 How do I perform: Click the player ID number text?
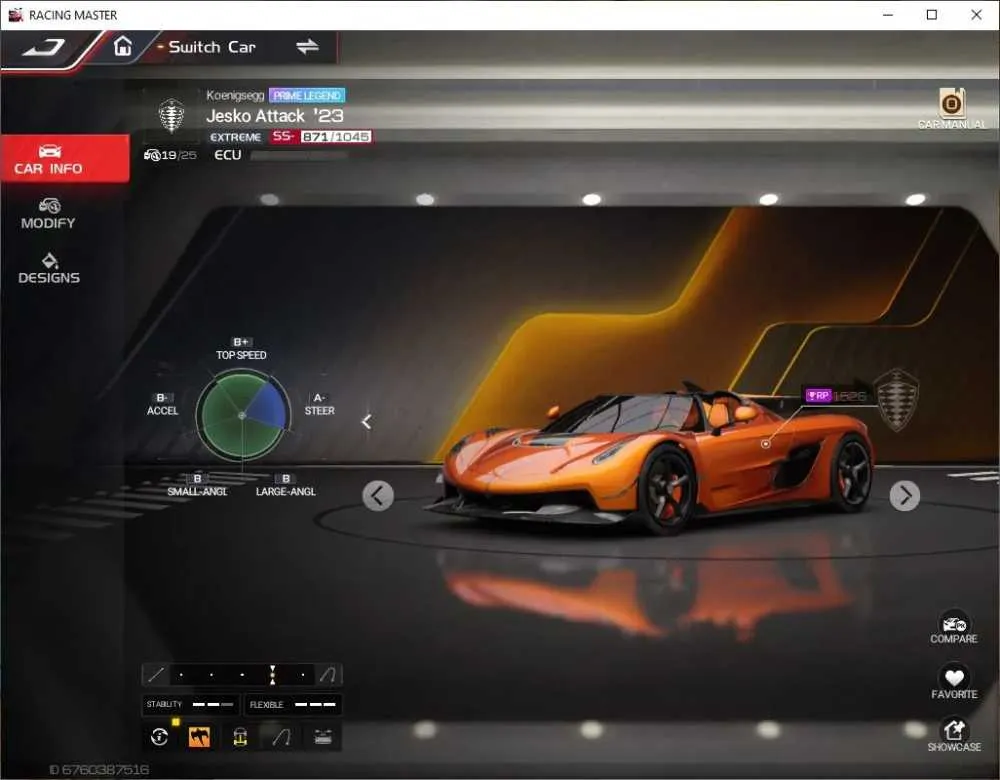pos(99,770)
